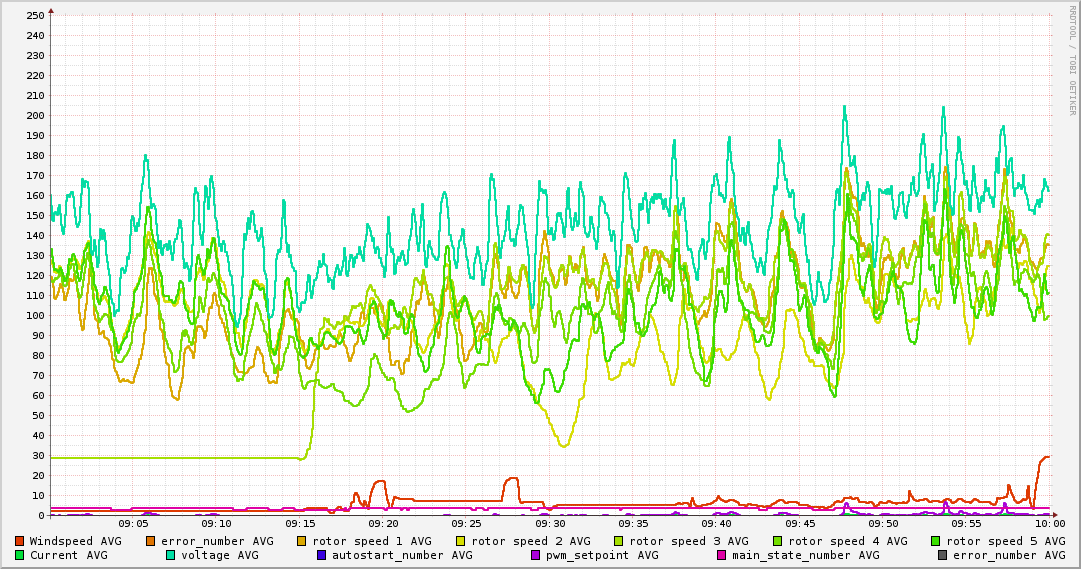Select the 'autostart_number AVG' legend label

point(402,555)
